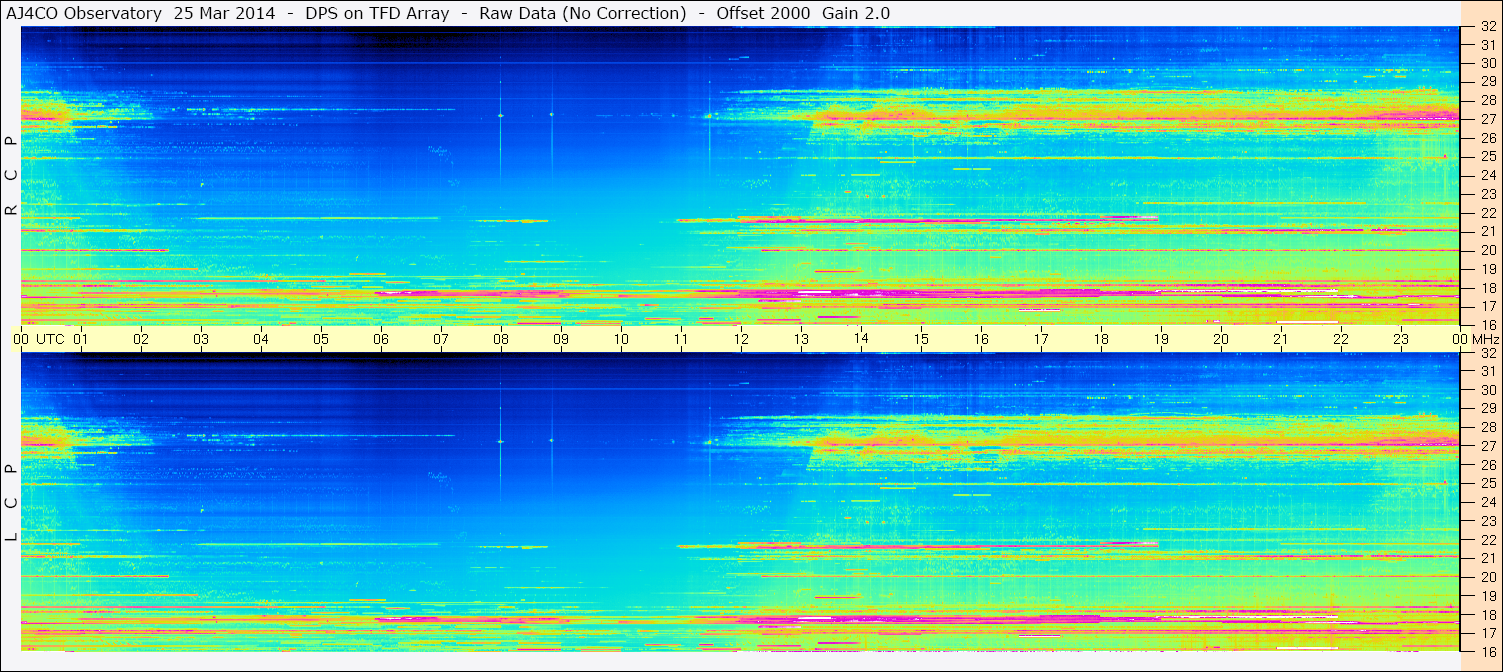This screenshot has width=1503, height=672.
Task: Select the 25 MHz tick on RCP panel
Action: [x=1487, y=157]
